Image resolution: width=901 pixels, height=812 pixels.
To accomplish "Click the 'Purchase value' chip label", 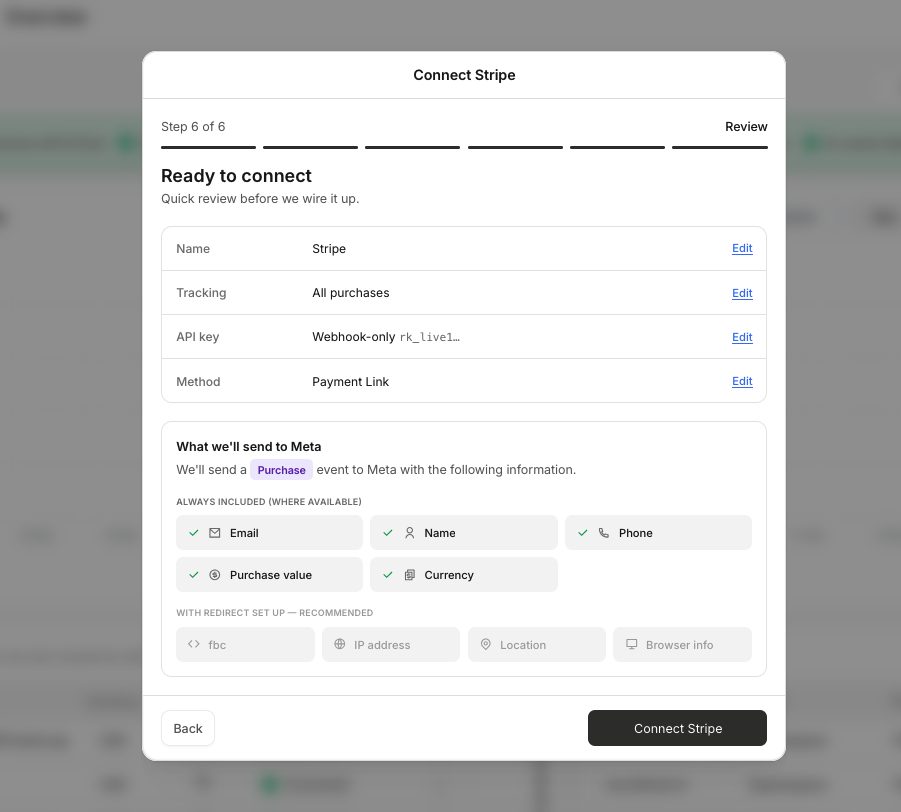I will (271, 575).
